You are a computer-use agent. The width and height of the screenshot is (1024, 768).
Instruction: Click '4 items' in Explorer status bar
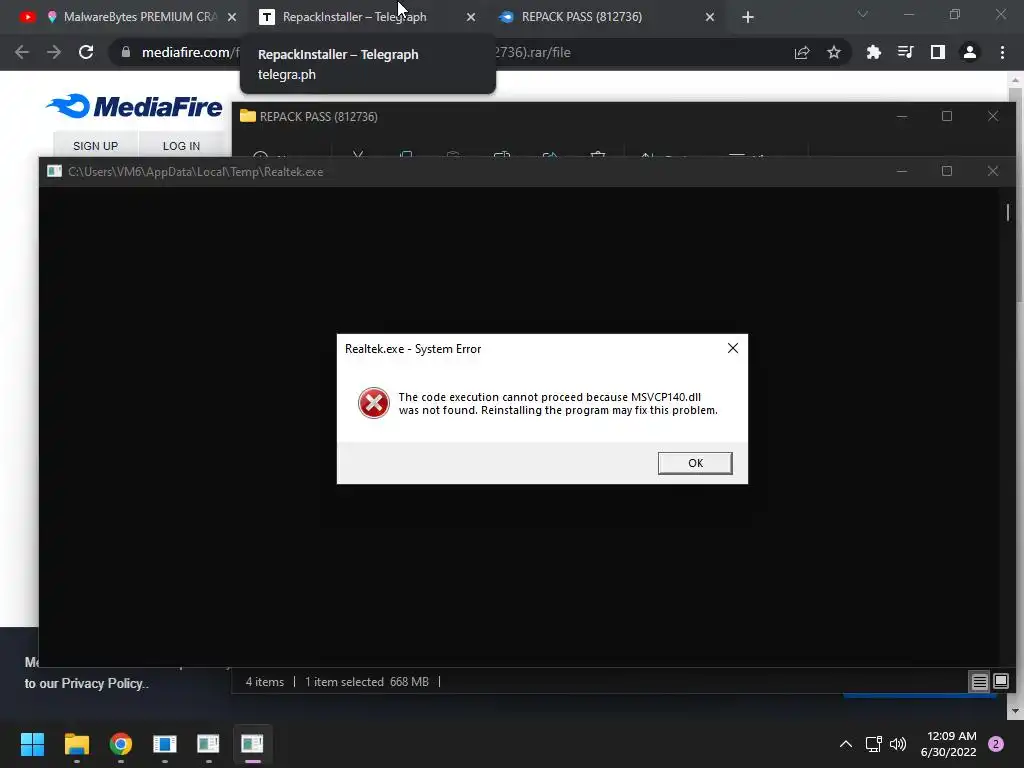tap(264, 682)
